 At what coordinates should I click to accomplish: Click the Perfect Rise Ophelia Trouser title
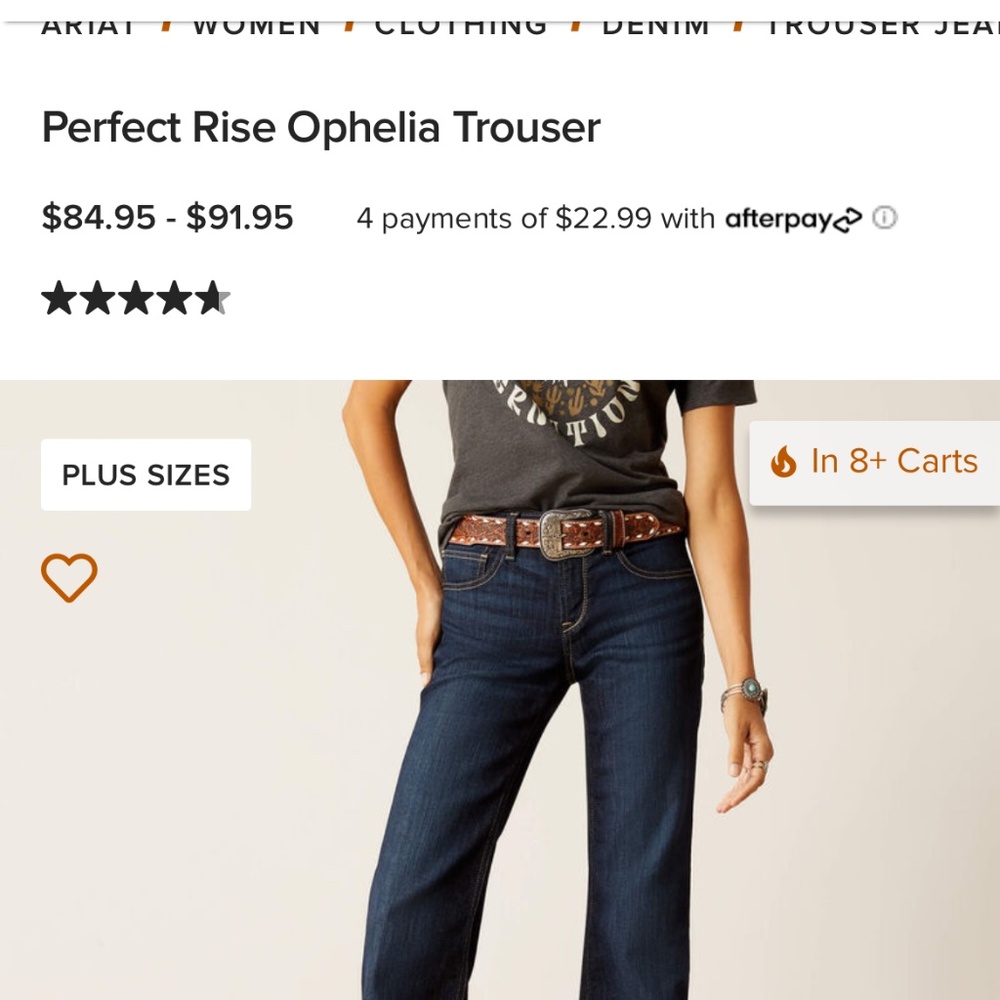[320, 127]
